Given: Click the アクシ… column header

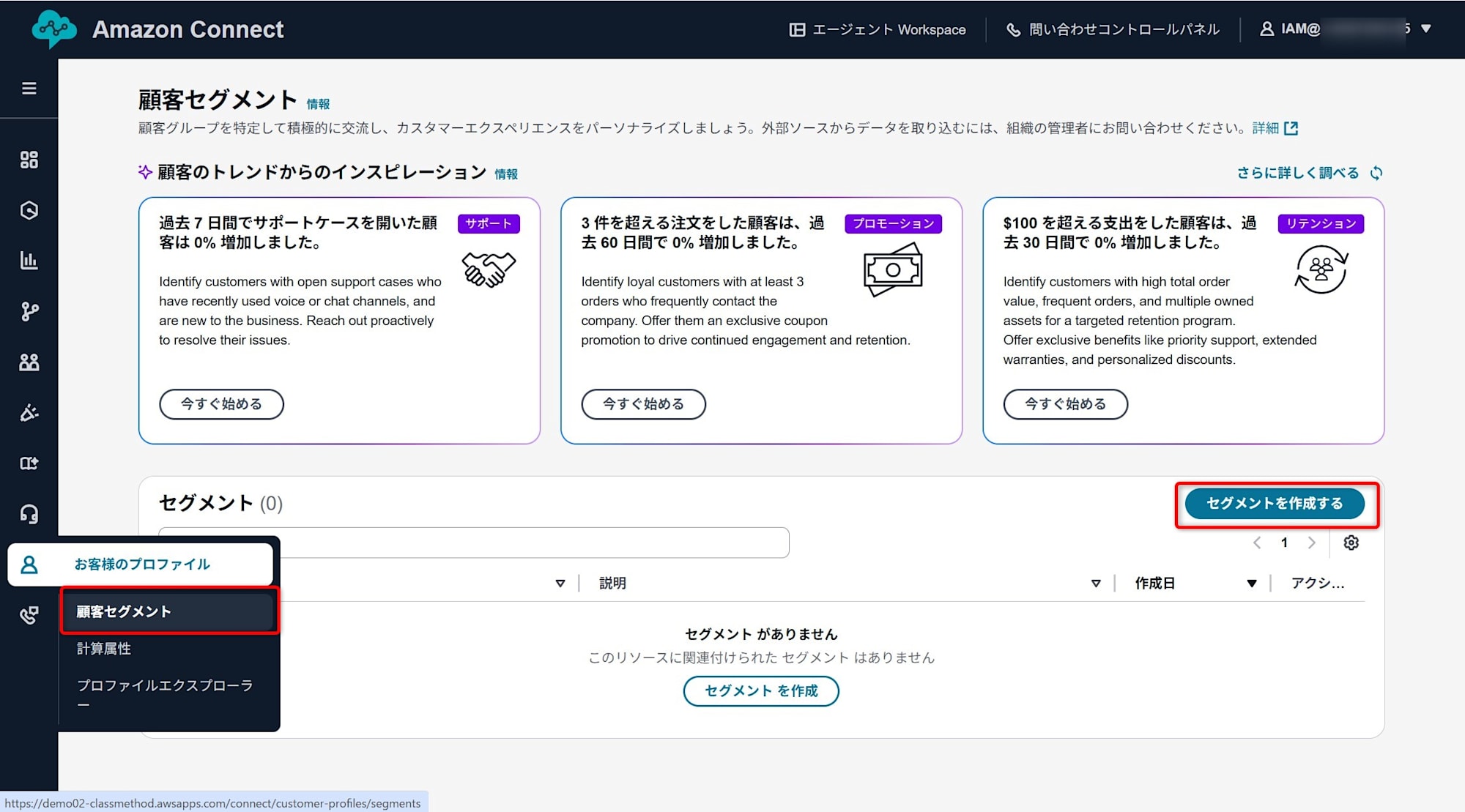Looking at the screenshot, I should pos(1318,584).
